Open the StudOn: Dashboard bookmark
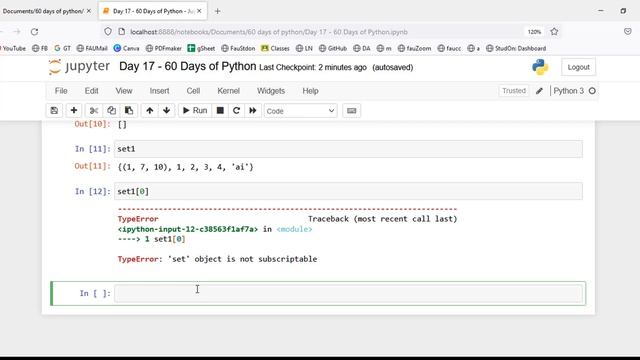 click(516, 48)
